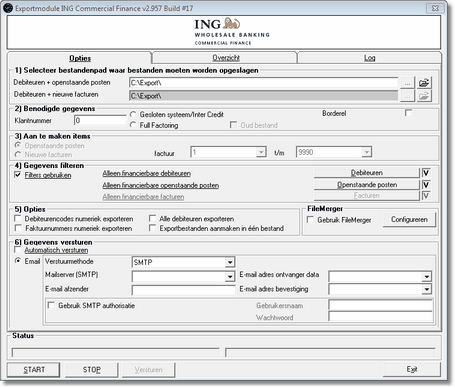Enable Exportbestanden aanmaken in één bestand
Image resolution: width=455 pixels, height=388 pixels.
[152, 228]
